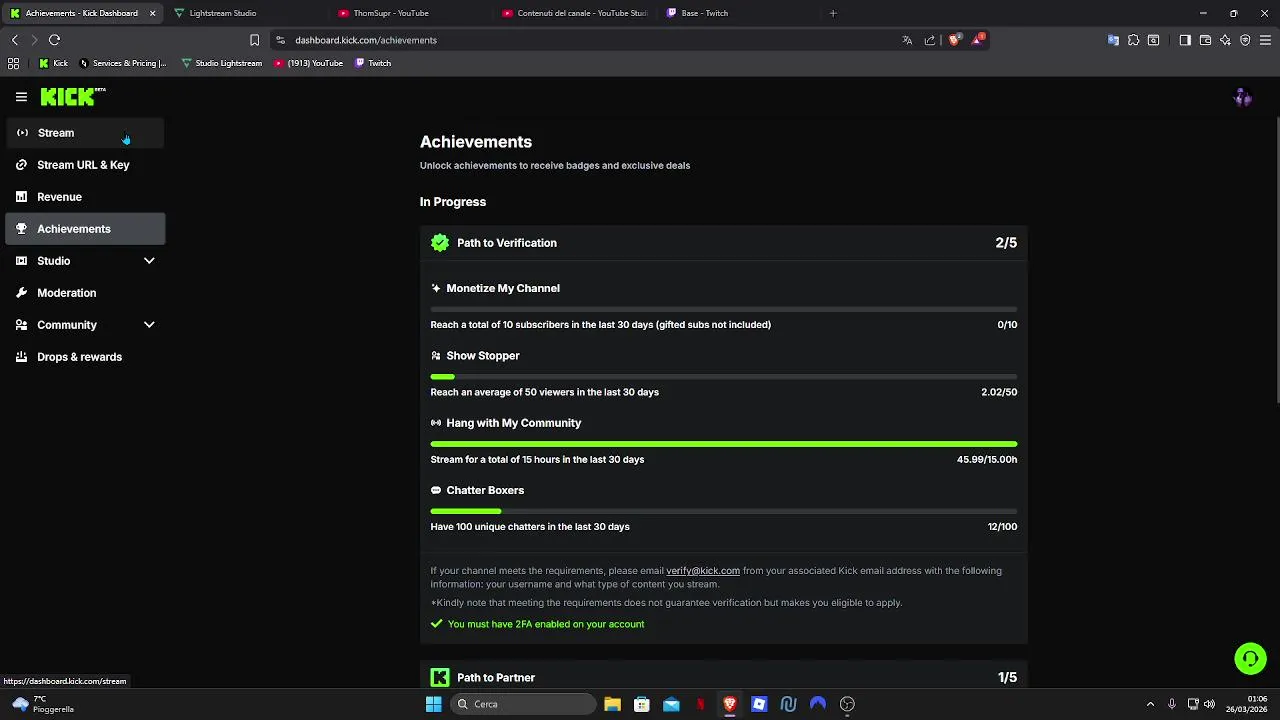The width and height of the screenshot is (1280, 720).
Task: Toggle the browser sidebar panel
Action: tap(1185, 40)
